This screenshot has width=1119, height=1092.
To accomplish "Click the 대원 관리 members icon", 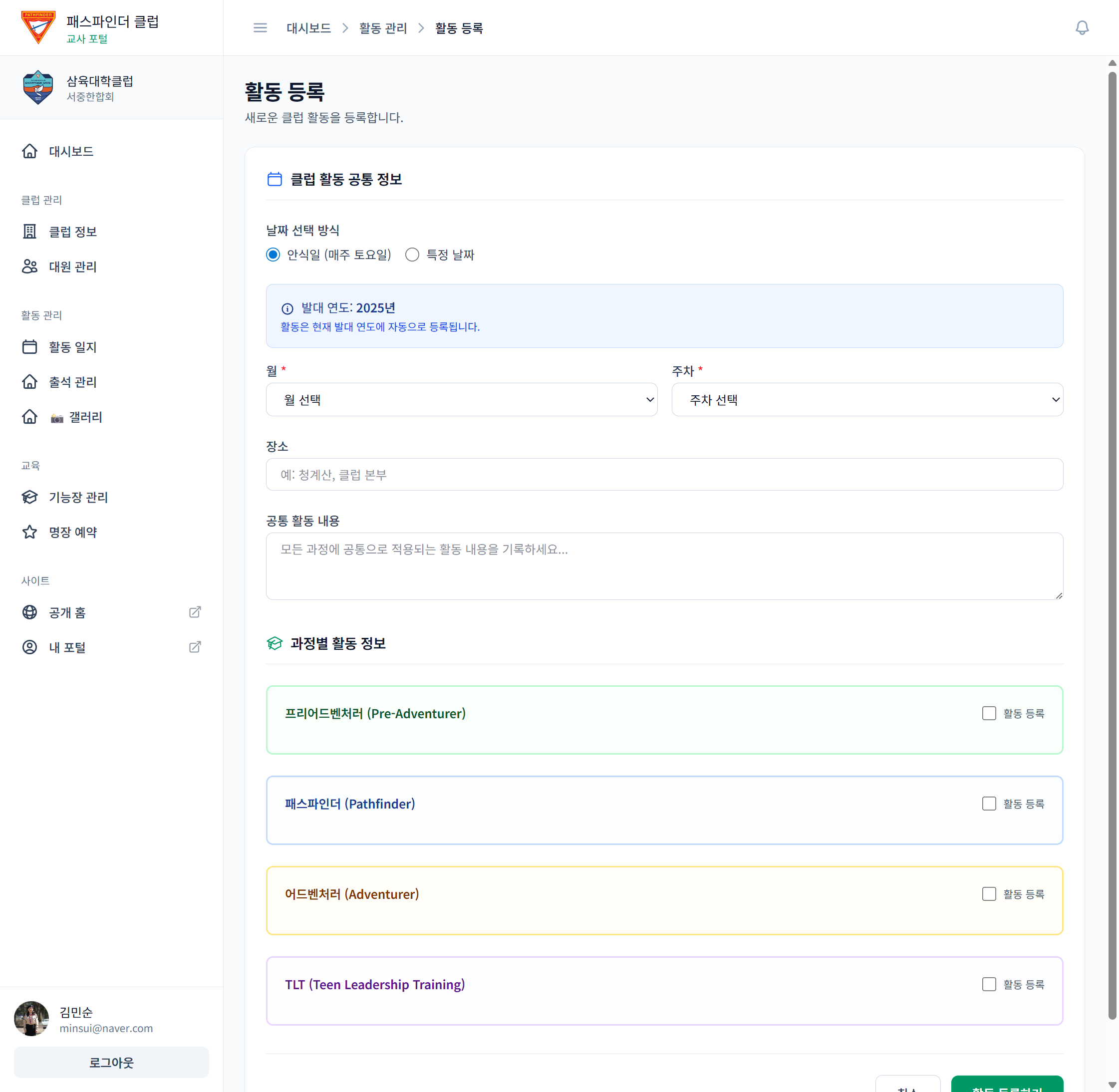I will pos(30,267).
